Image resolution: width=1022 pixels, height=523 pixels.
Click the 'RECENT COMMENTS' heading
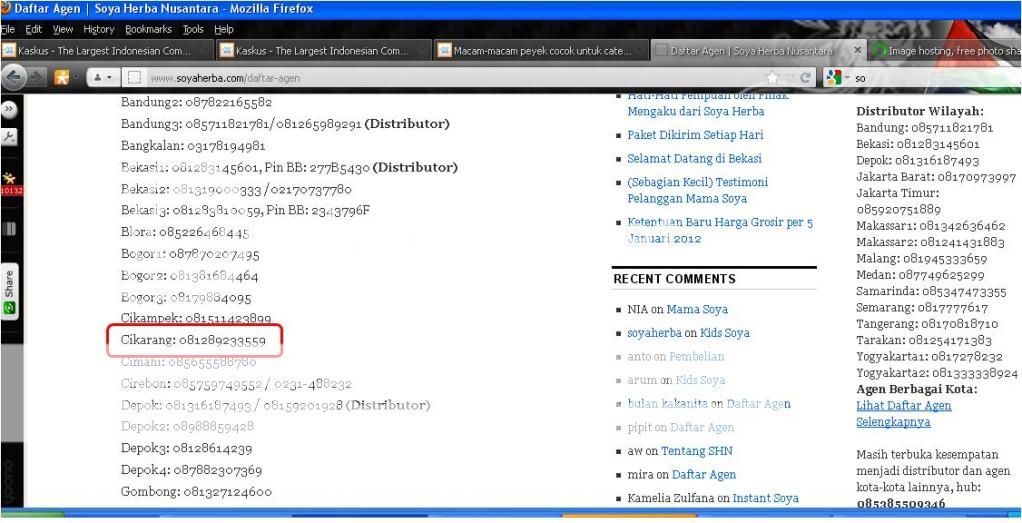point(674,278)
